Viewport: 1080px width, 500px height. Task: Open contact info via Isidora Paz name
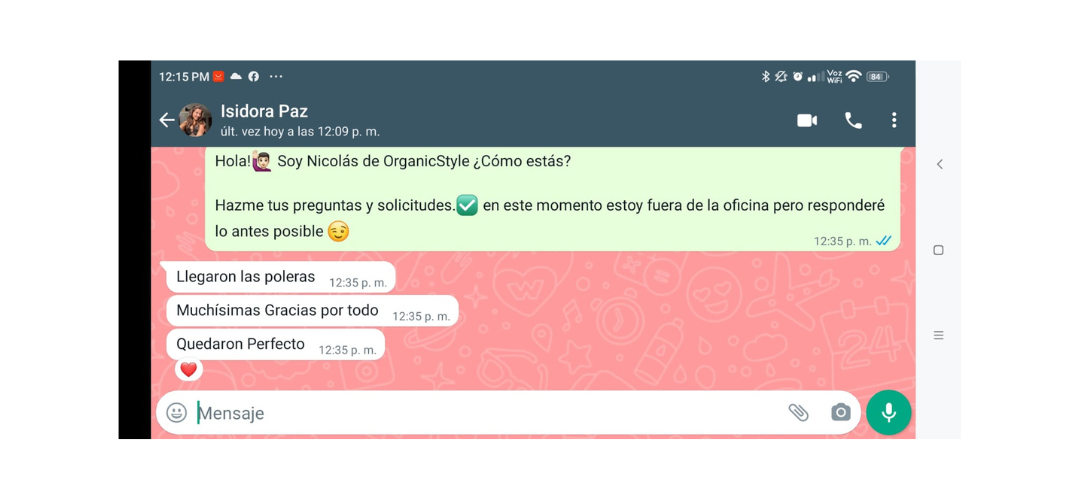tap(264, 111)
